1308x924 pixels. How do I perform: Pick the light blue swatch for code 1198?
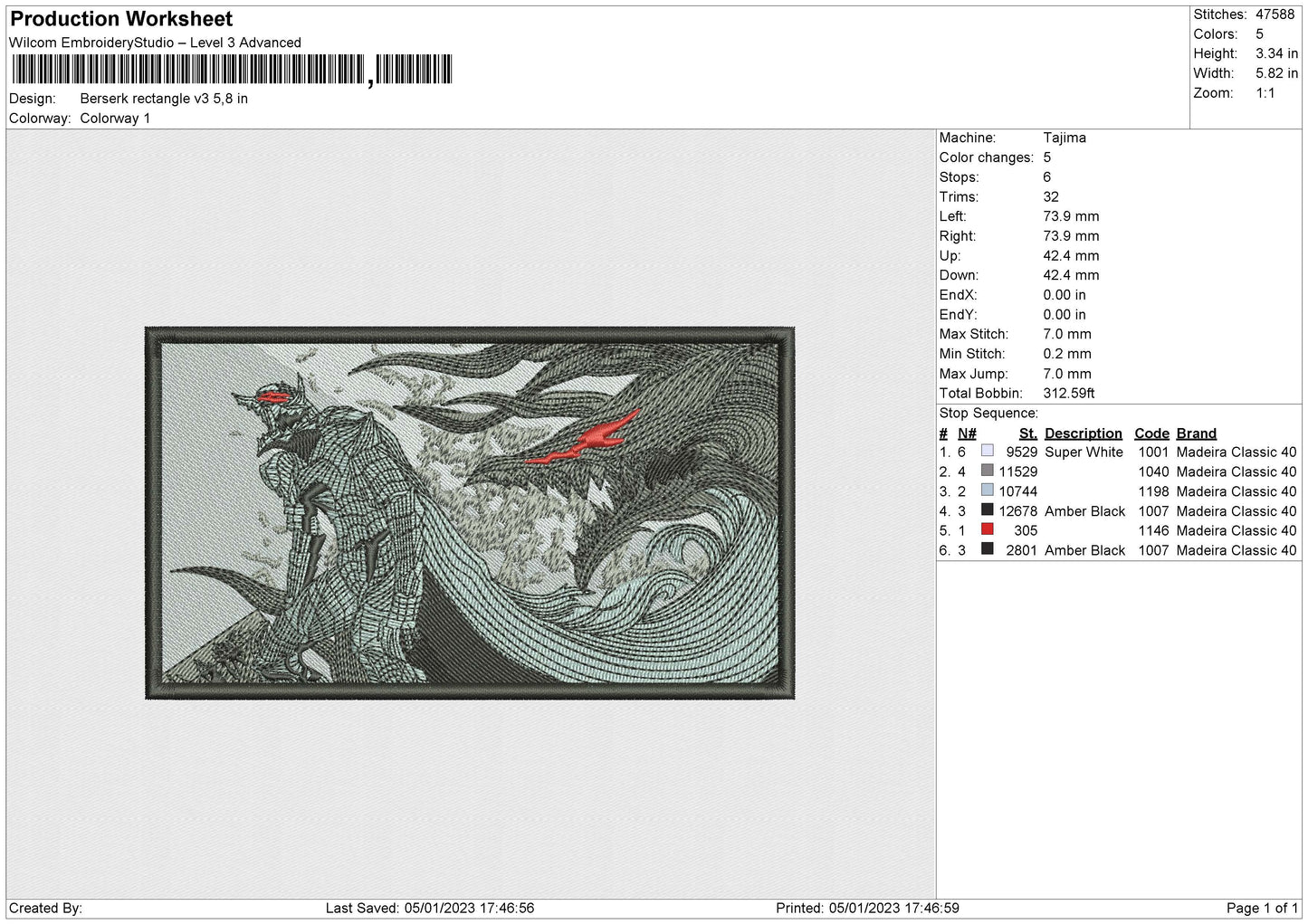coord(987,491)
